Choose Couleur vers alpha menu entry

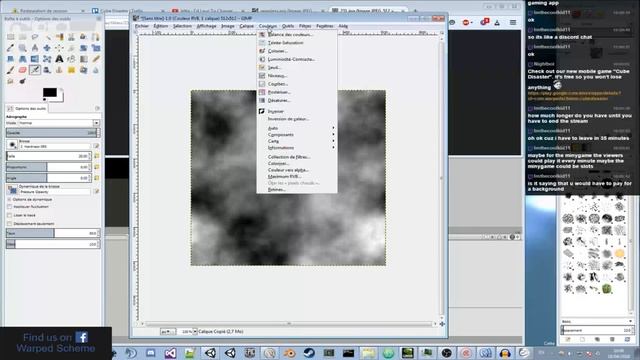click(297, 170)
